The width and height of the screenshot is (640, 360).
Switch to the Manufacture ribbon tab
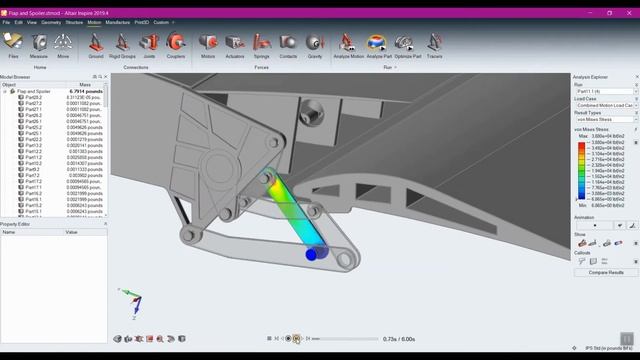118,22
